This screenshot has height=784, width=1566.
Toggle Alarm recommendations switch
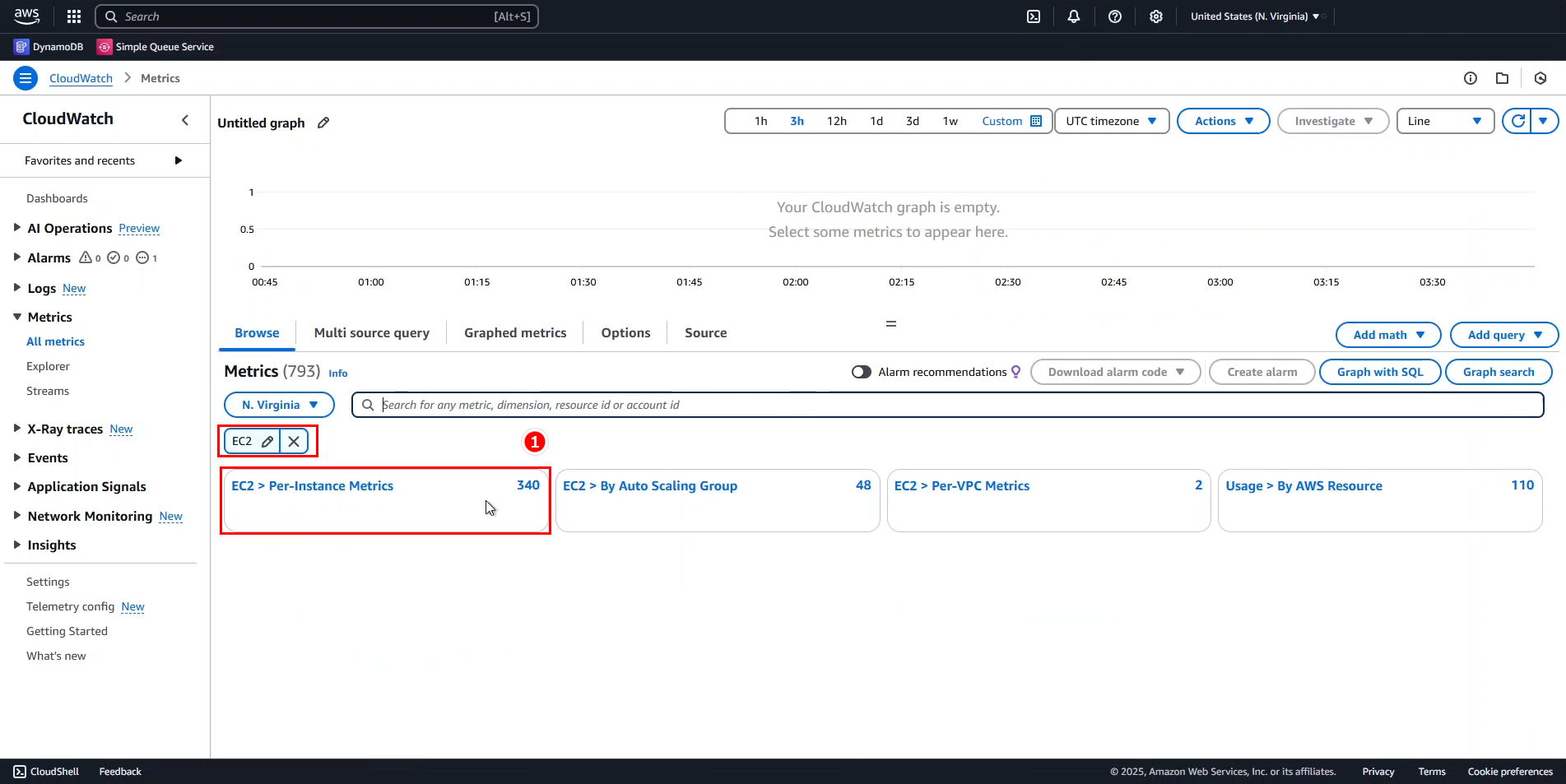(x=862, y=372)
